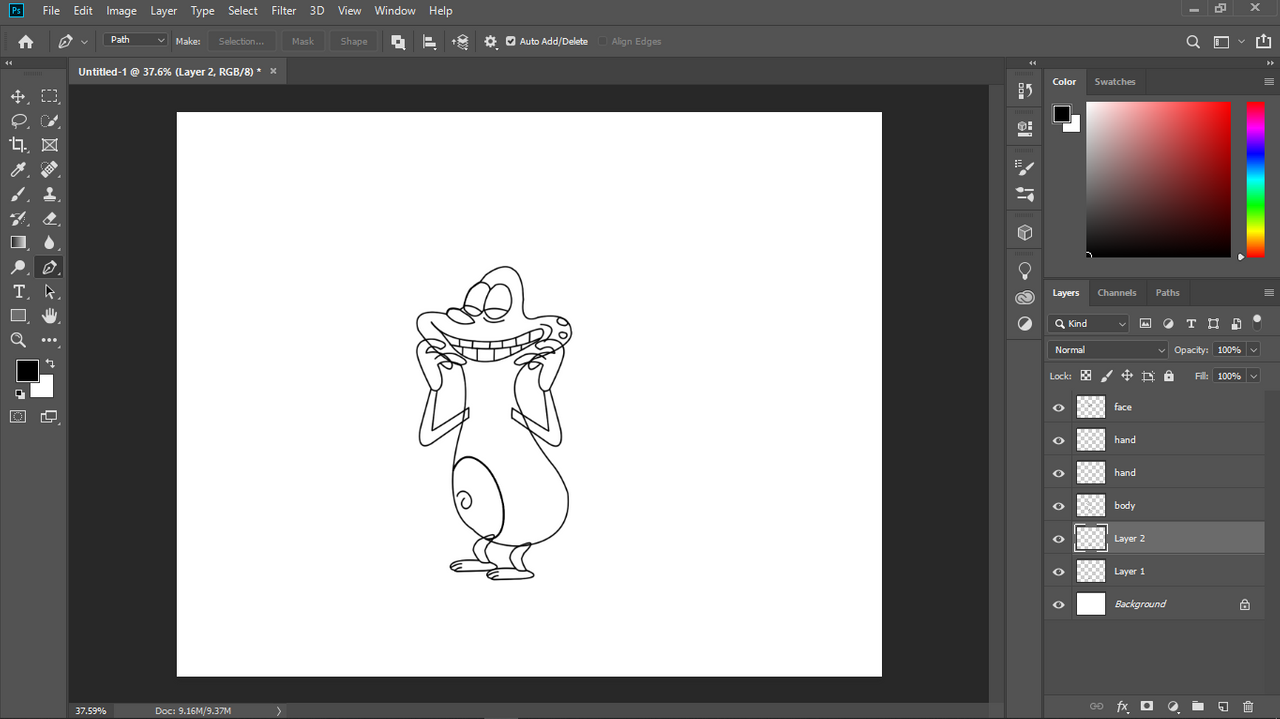
Task: Open pen settings gear icon
Action: 490,41
